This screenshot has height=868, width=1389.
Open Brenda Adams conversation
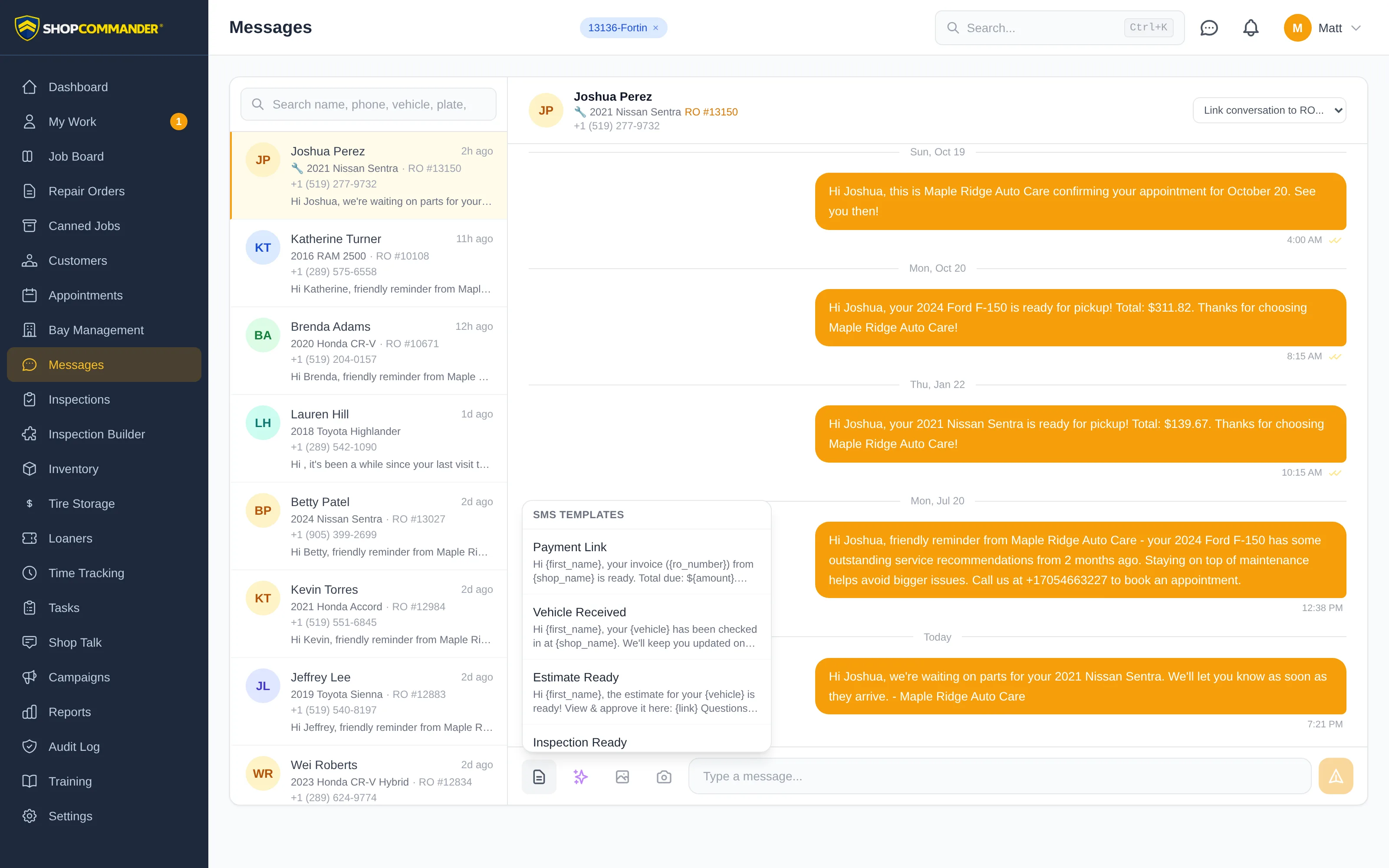[369, 352]
